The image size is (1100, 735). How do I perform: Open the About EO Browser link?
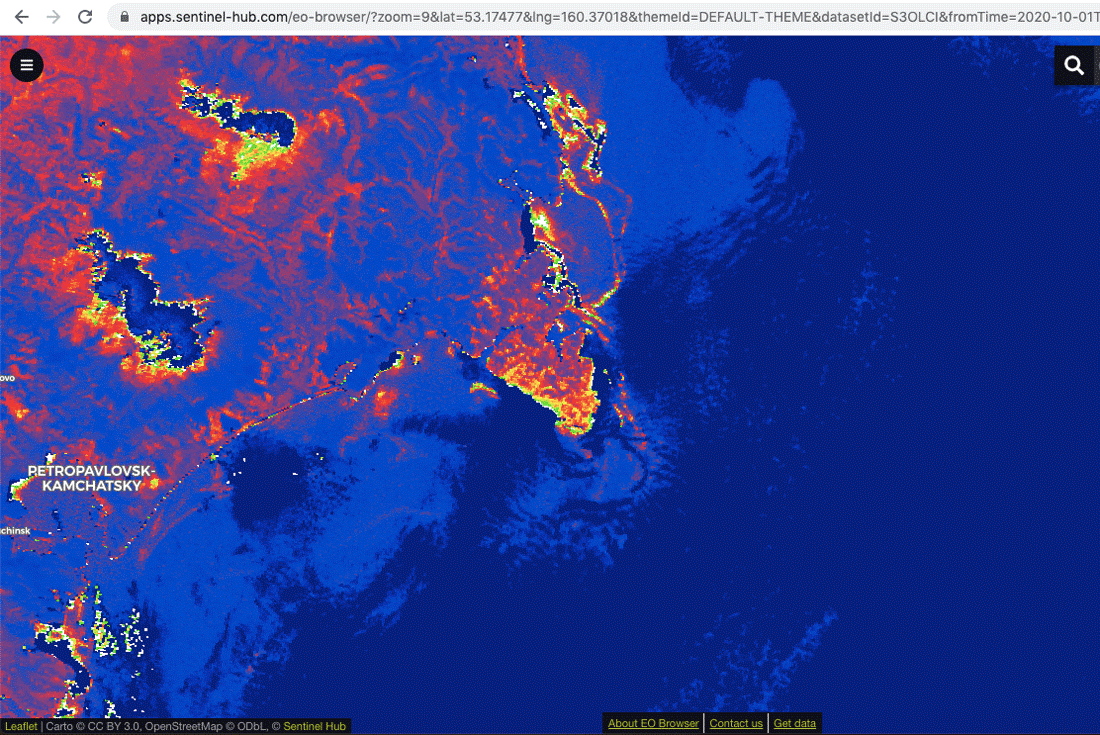pos(653,723)
